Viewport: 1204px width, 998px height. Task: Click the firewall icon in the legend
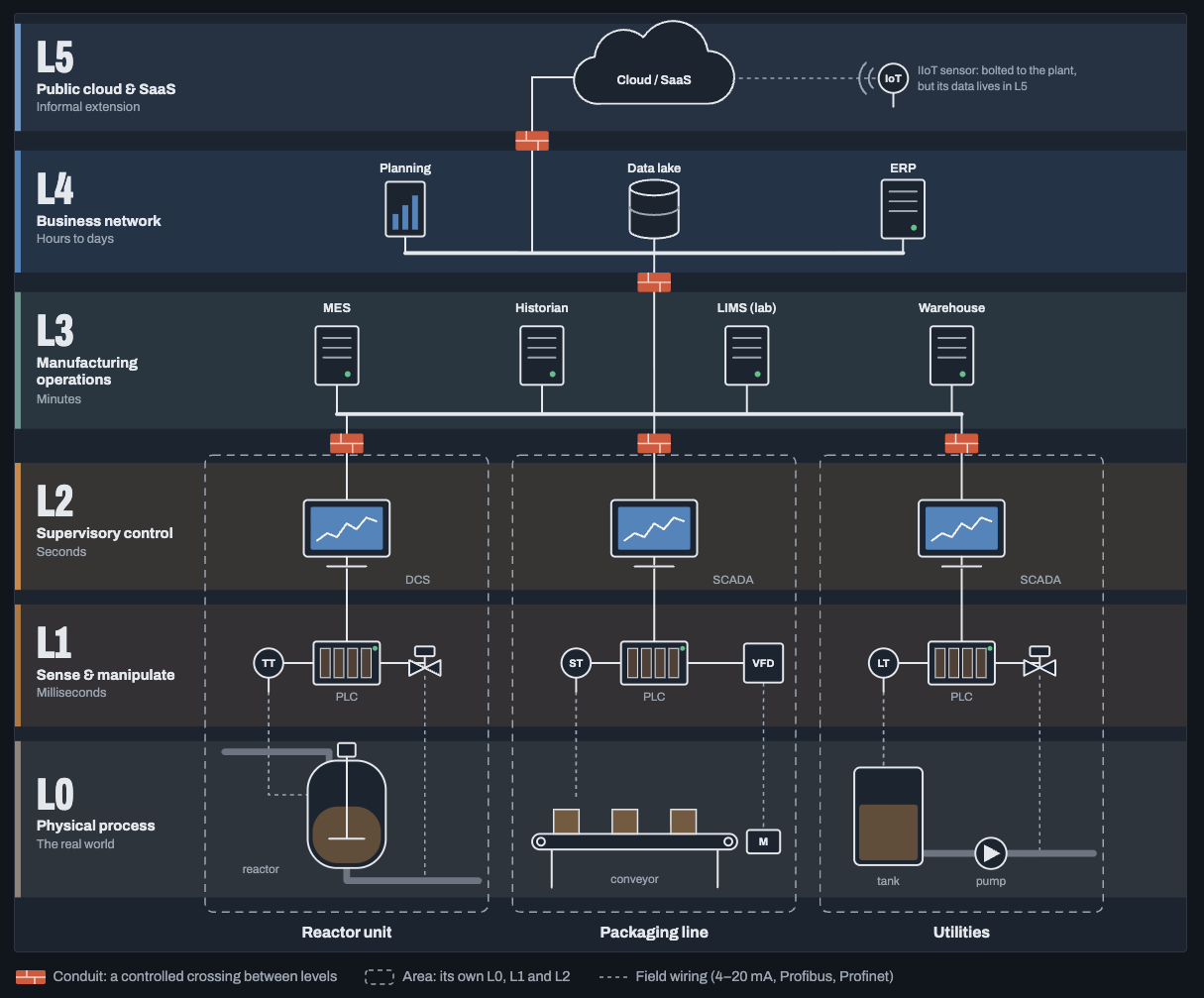click(x=31, y=976)
